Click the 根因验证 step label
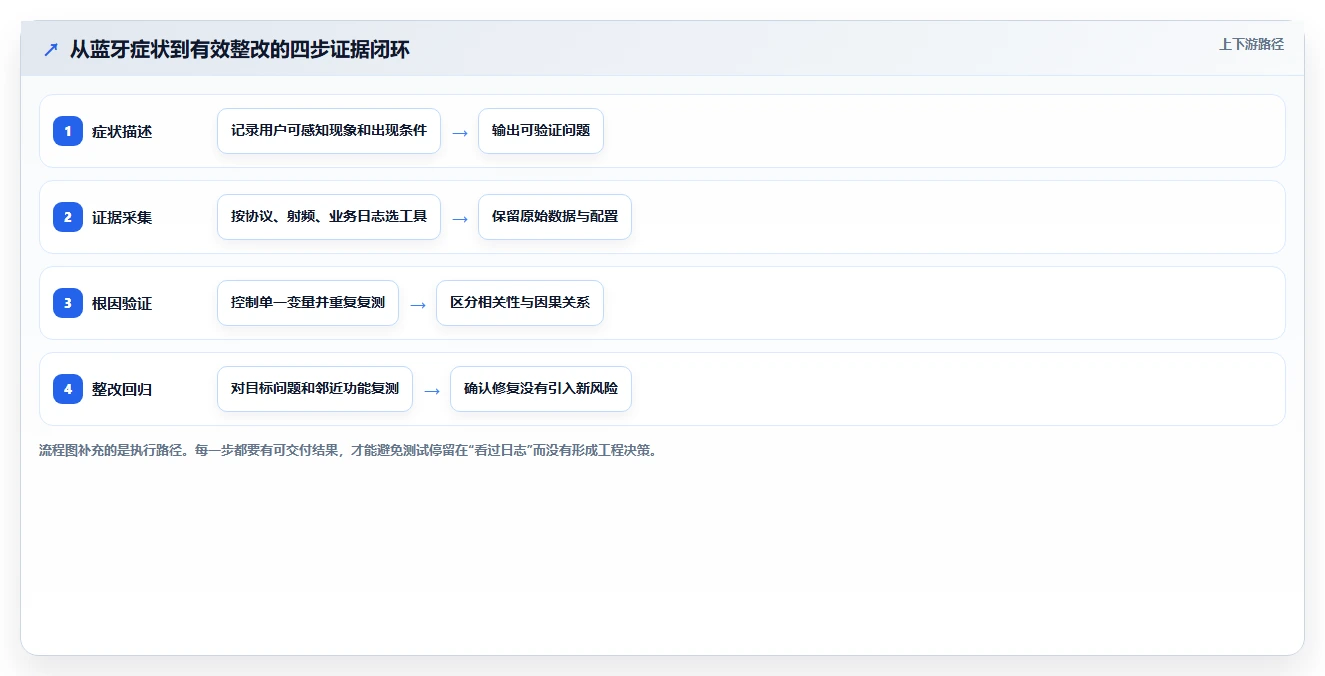The width and height of the screenshot is (1325, 676). point(122,303)
